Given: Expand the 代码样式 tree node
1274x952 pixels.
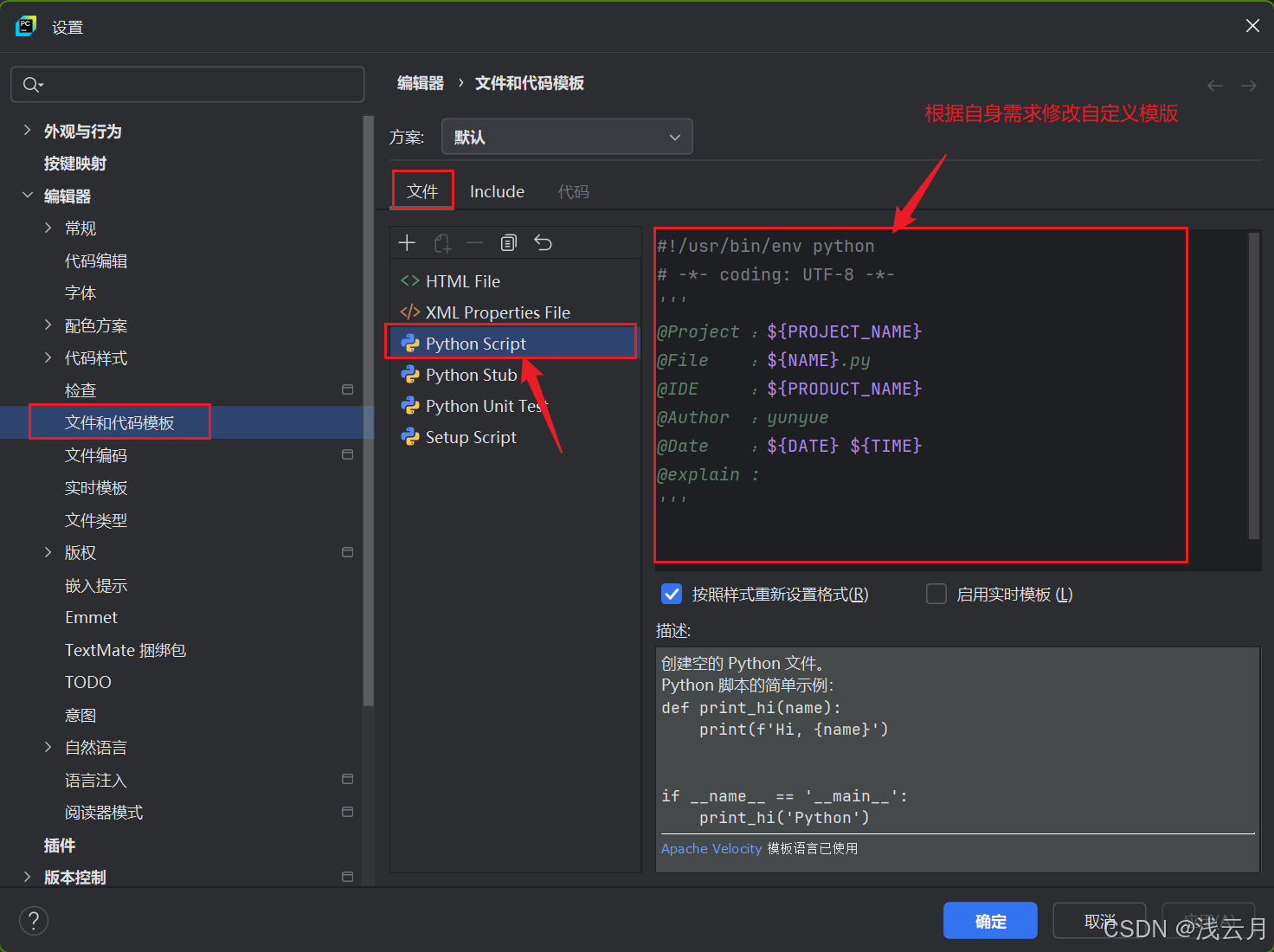Looking at the screenshot, I should pos(48,357).
